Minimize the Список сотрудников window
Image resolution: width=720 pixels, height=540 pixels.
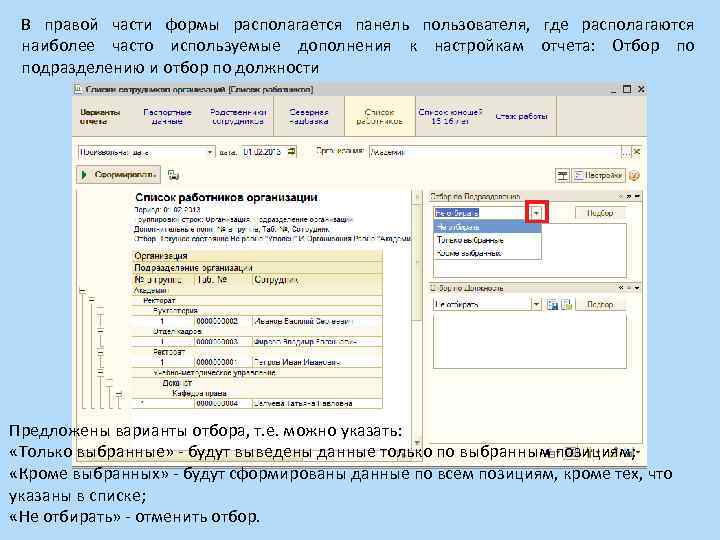pyautogui.click(x=613, y=90)
